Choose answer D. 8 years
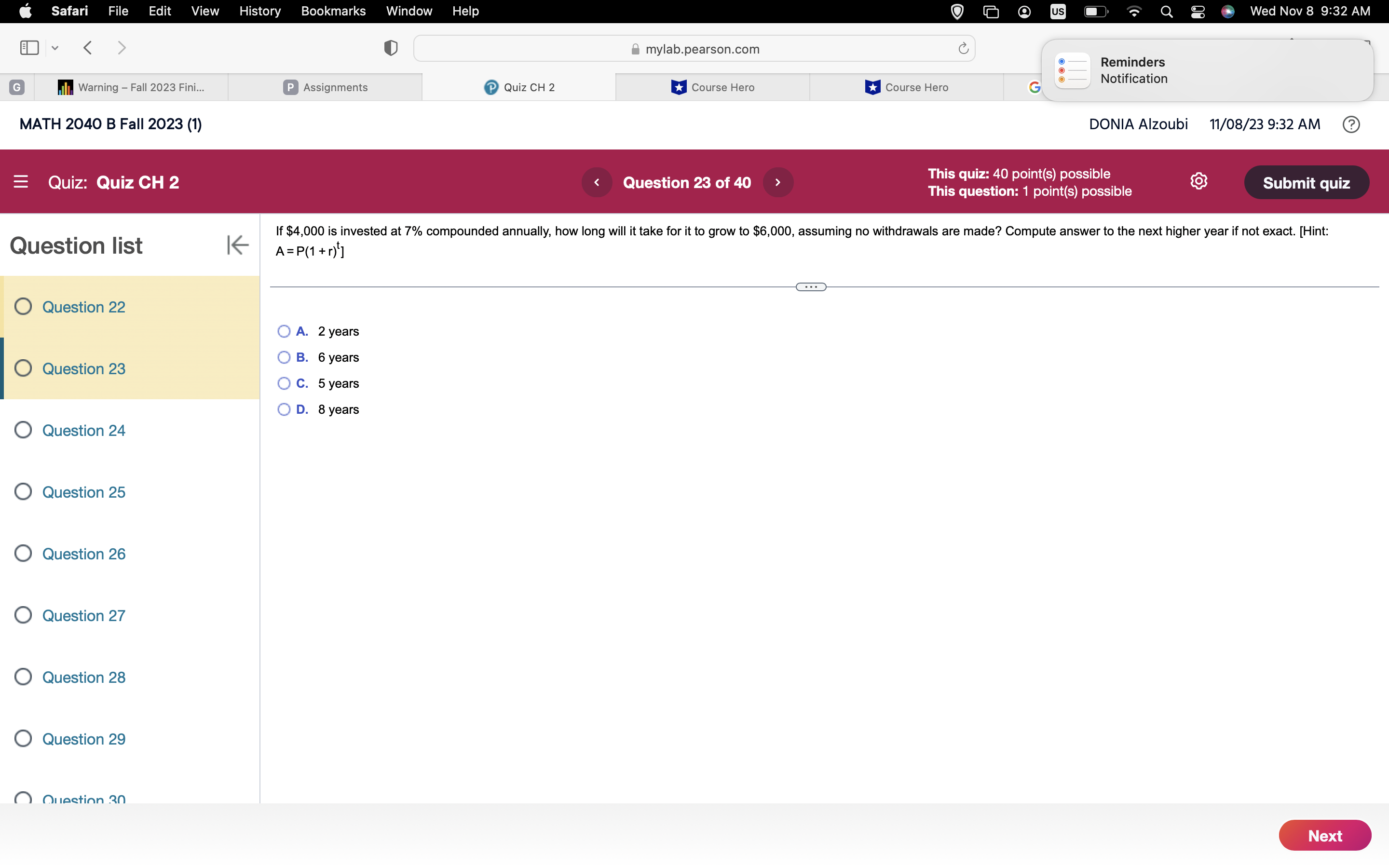Screen dimensions: 1389x868 tap(284, 409)
